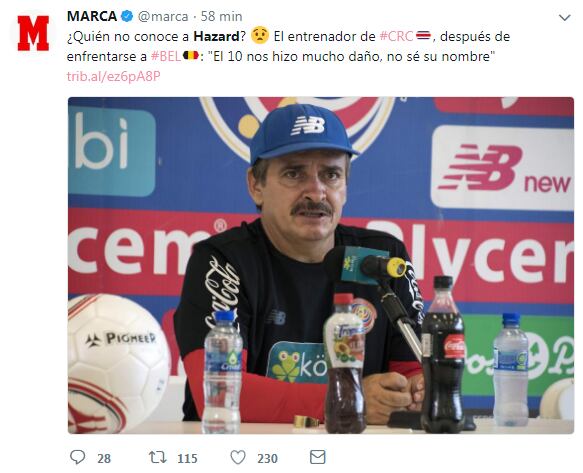Send tweet via envelope message icon
583x473 pixels.
point(318,457)
